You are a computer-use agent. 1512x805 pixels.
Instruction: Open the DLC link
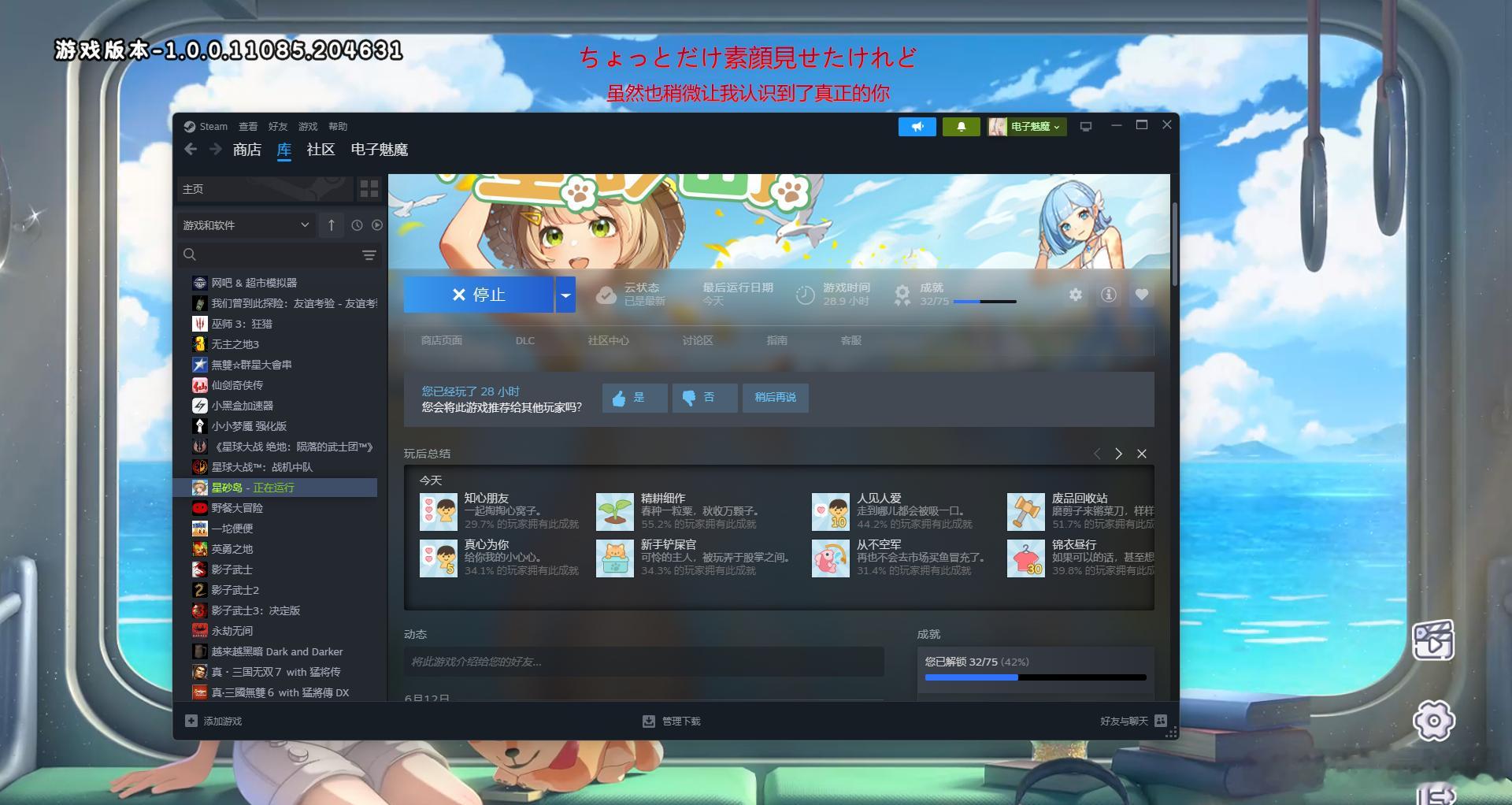pos(525,340)
